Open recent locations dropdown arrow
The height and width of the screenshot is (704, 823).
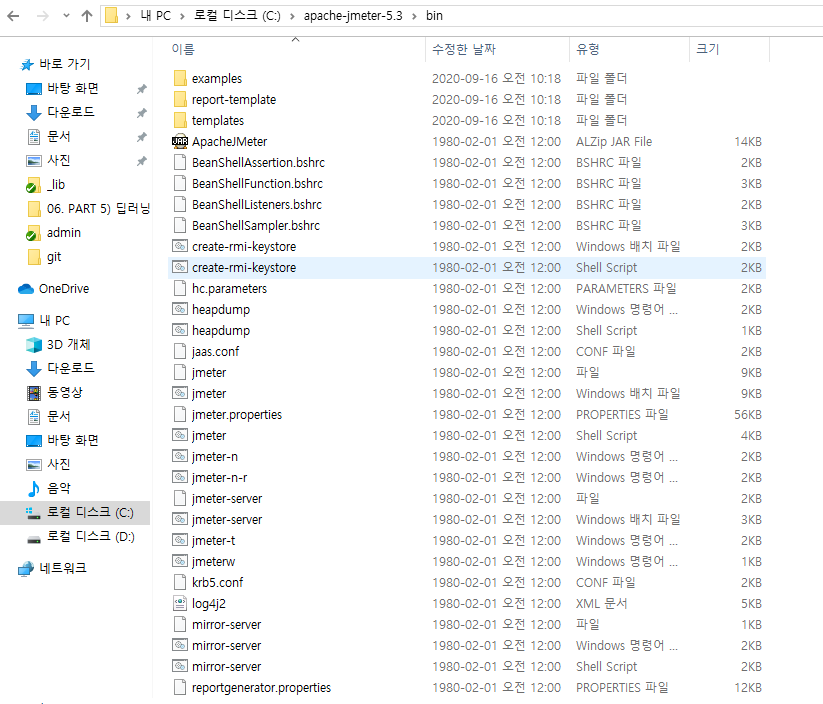(x=66, y=16)
